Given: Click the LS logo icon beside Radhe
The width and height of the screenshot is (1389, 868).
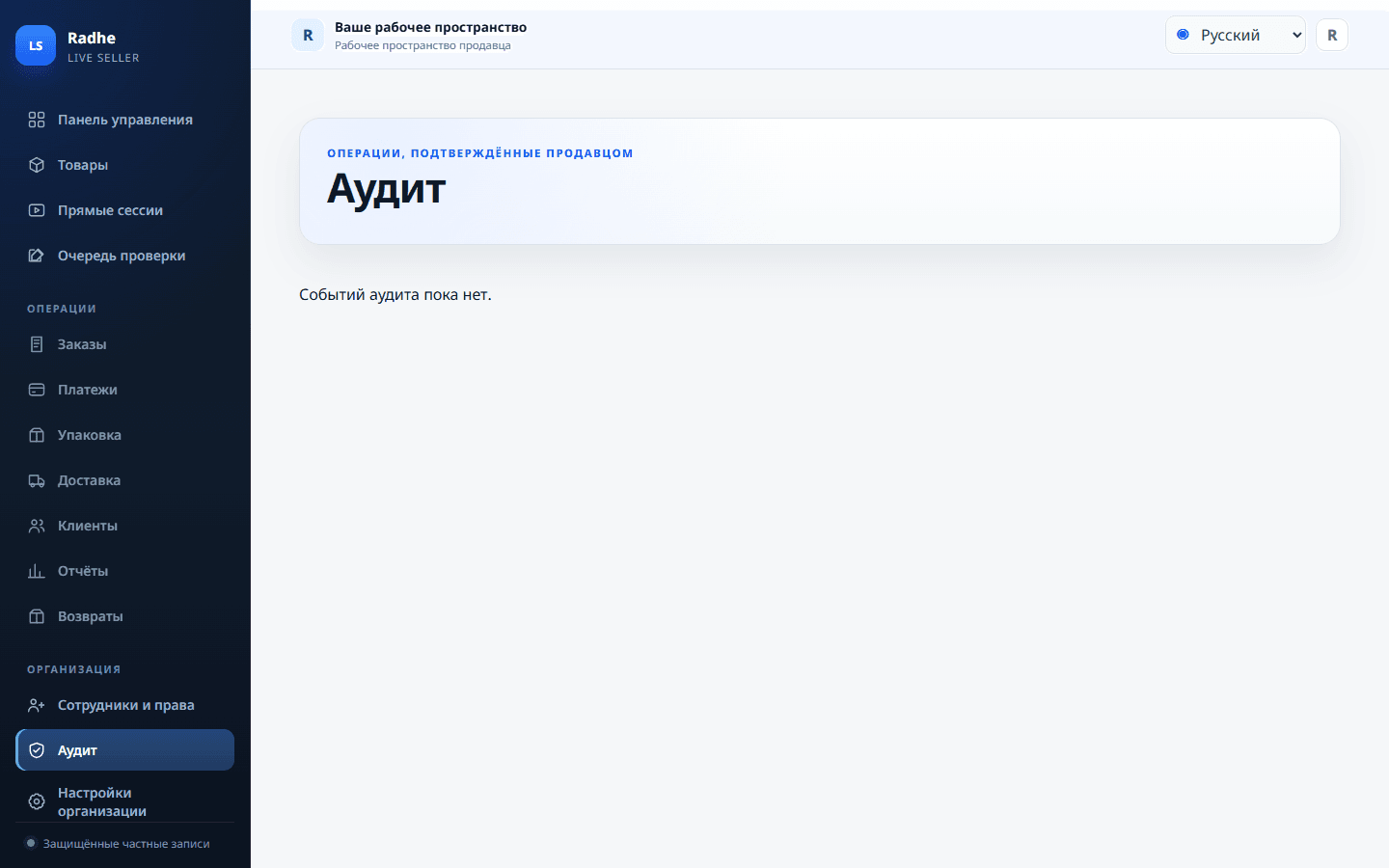Looking at the screenshot, I should pyautogui.click(x=36, y=45).
